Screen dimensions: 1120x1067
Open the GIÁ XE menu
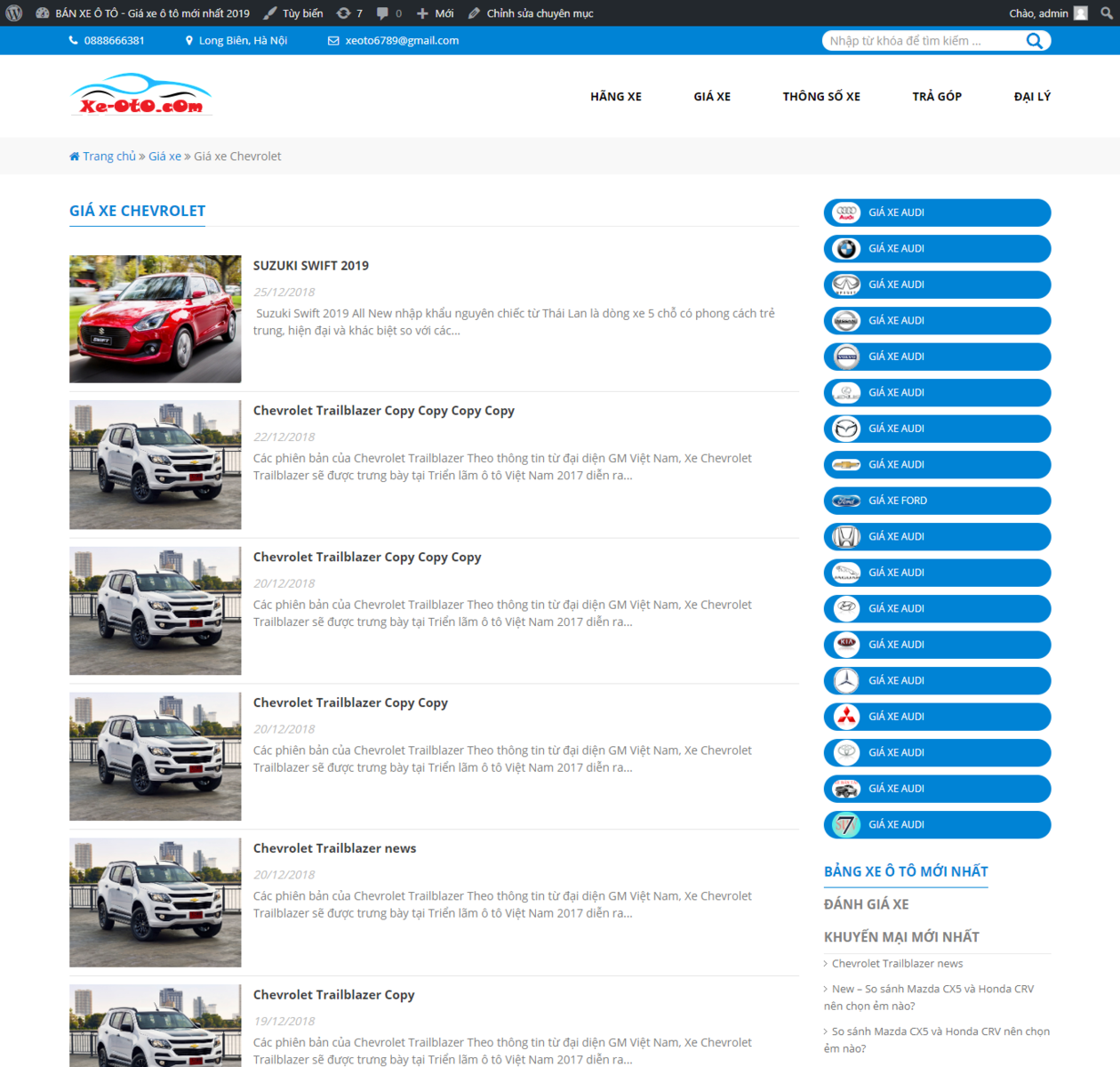(712, 96)
